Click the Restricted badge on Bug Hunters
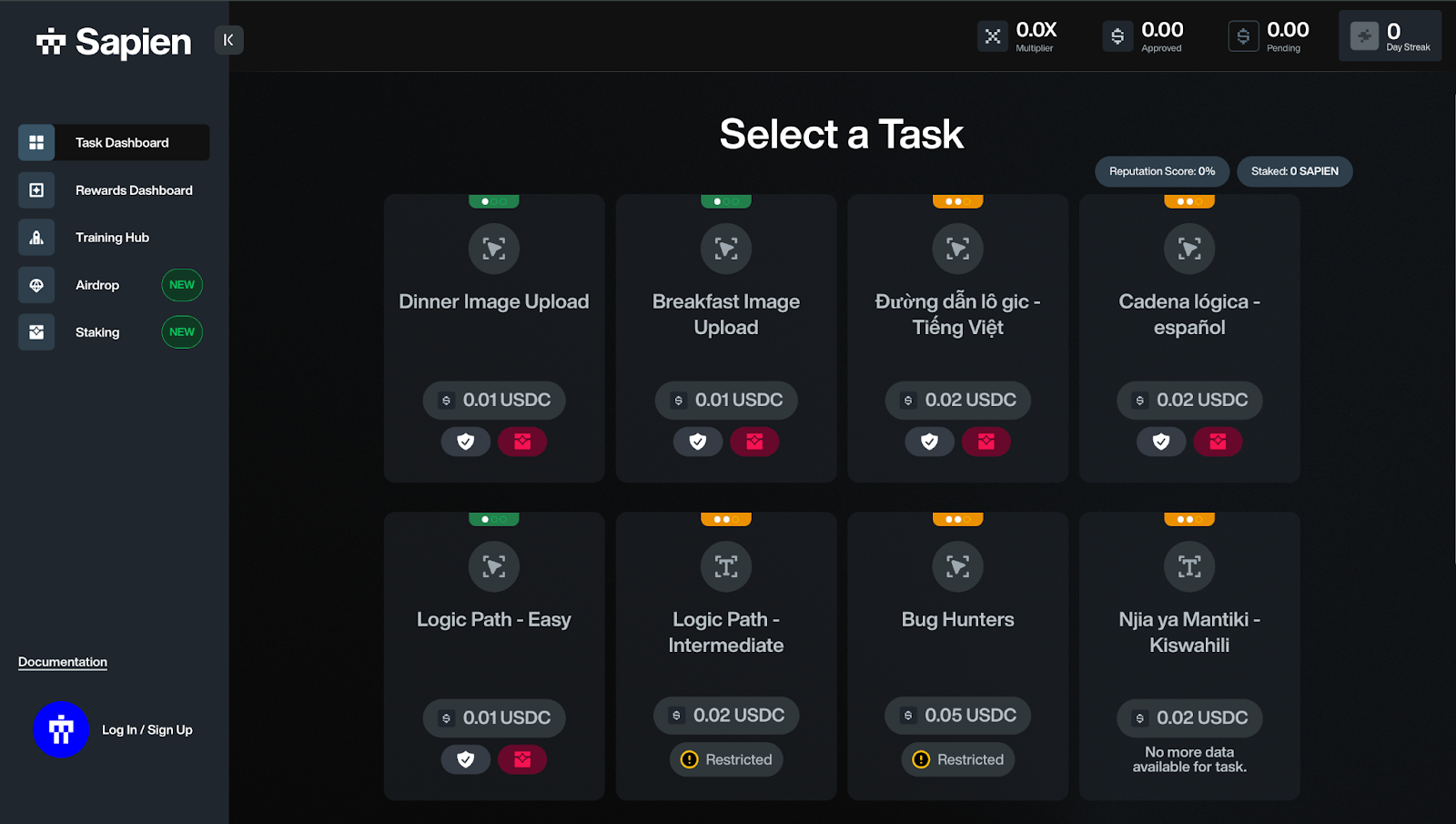Screen dimensions: 1456x824 tap(957, 759)
